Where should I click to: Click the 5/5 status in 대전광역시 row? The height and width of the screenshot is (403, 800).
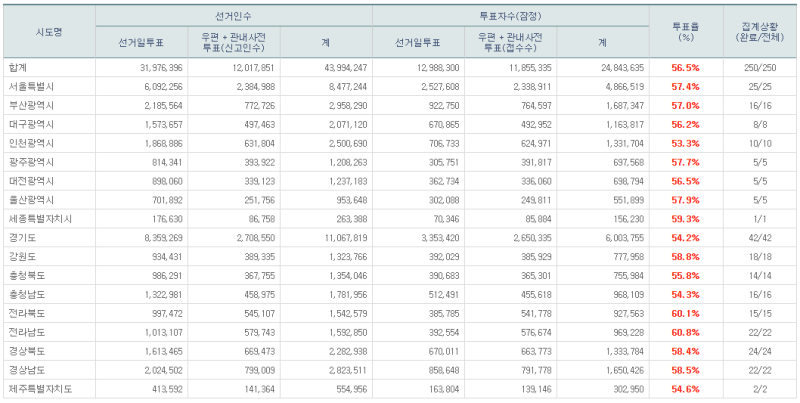[760, 181]
